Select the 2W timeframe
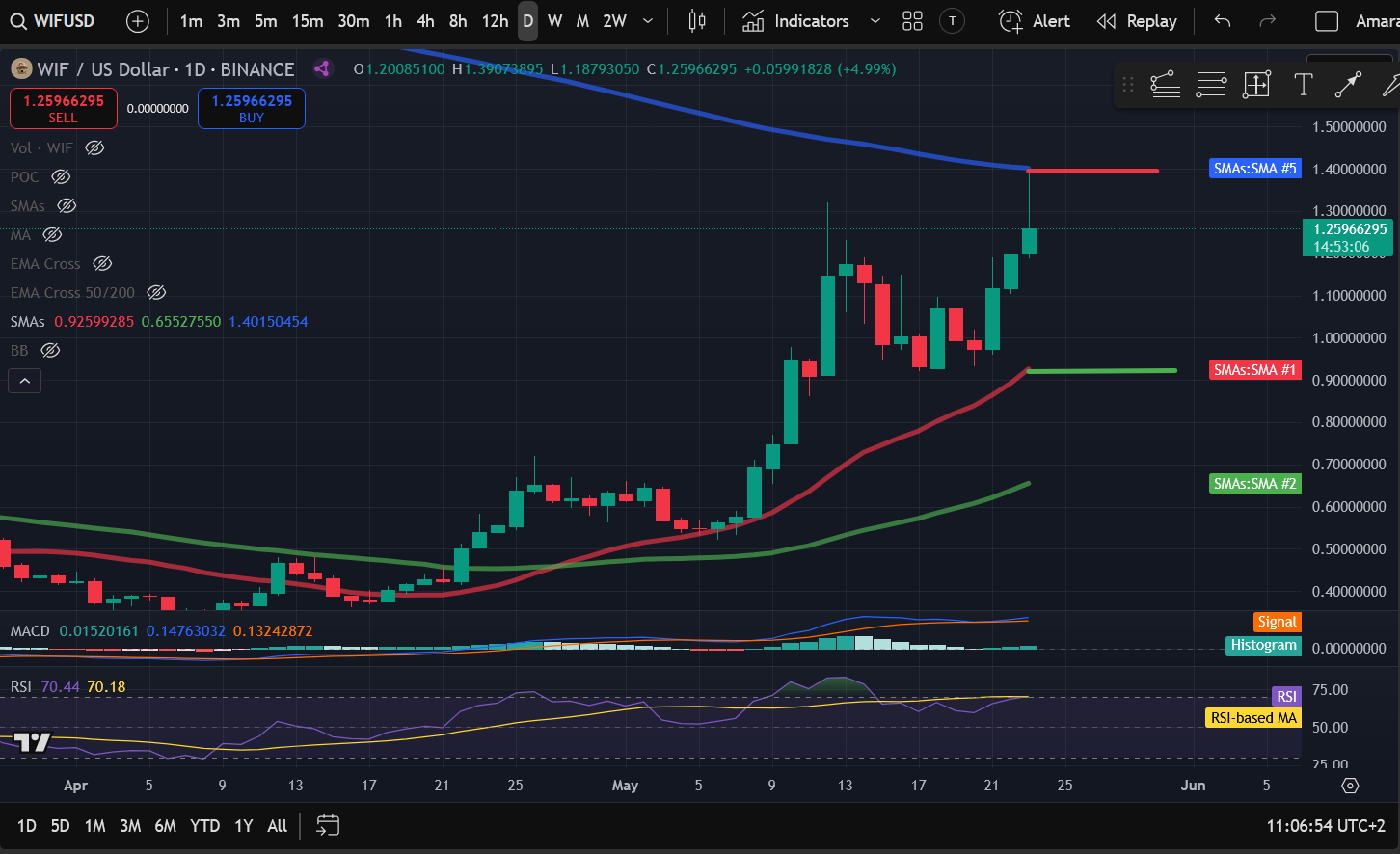Image resolution: width=1400 pixels, height=854 pixels. (614, 21)
